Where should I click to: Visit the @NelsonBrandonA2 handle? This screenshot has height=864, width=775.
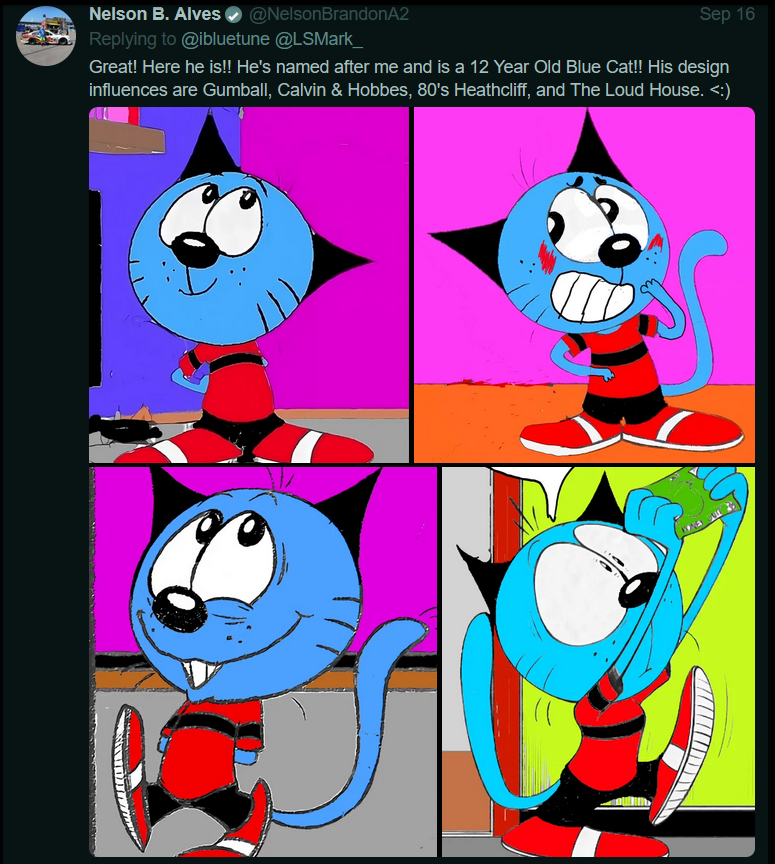329,14
